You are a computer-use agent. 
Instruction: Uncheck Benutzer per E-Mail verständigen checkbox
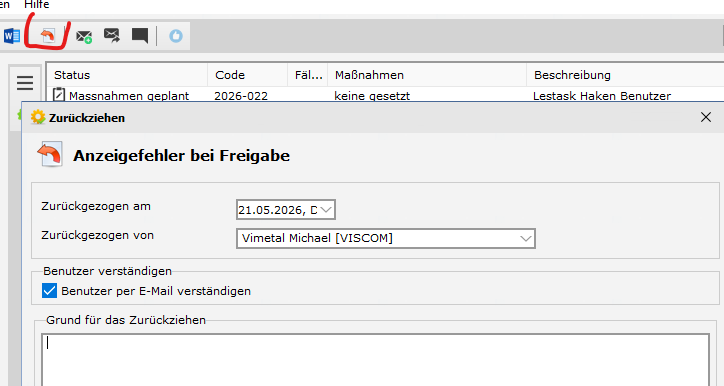pos(49,291)
